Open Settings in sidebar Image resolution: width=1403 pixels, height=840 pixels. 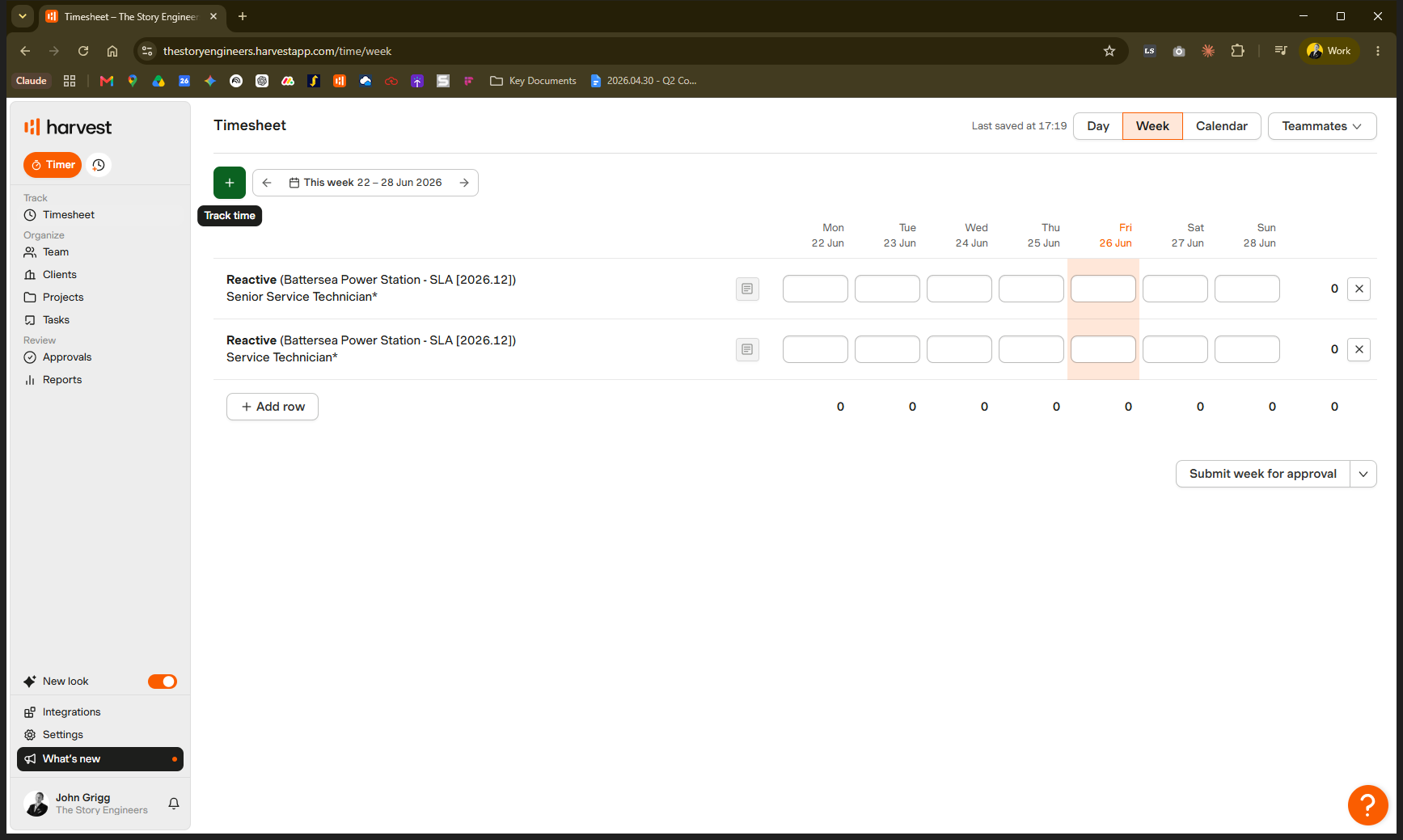63,735
